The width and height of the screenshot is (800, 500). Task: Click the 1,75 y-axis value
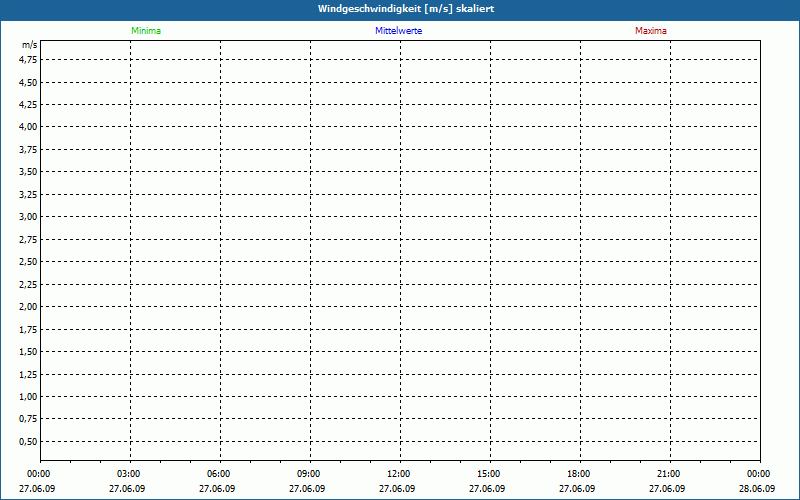tap(28, 329)
